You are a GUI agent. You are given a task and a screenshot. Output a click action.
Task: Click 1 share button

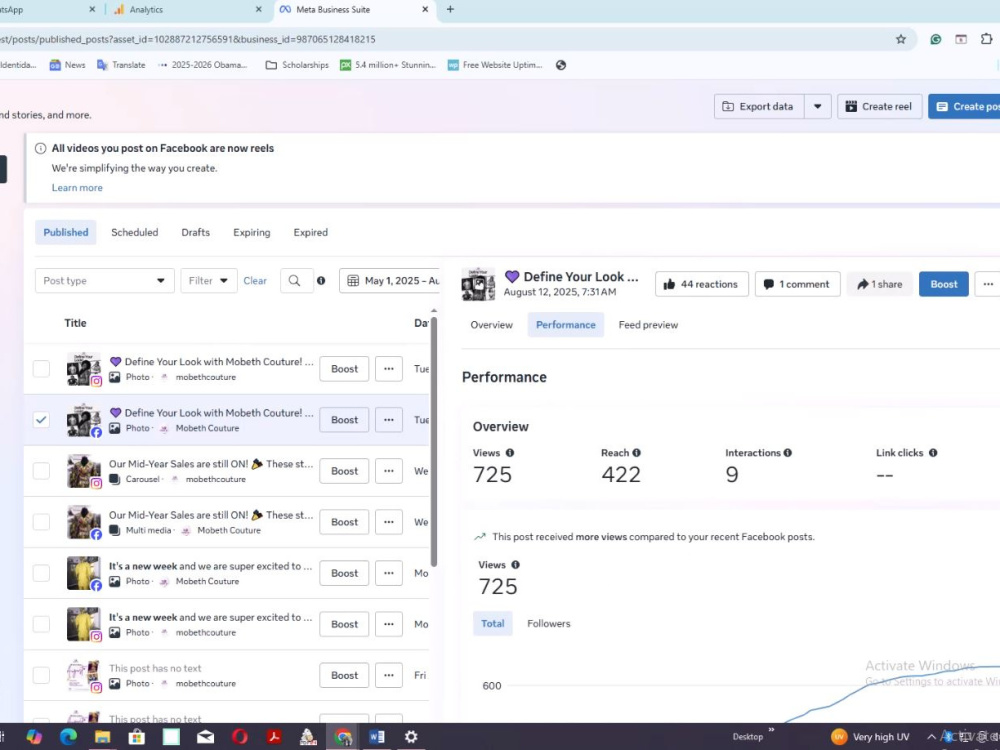(879, 284)
